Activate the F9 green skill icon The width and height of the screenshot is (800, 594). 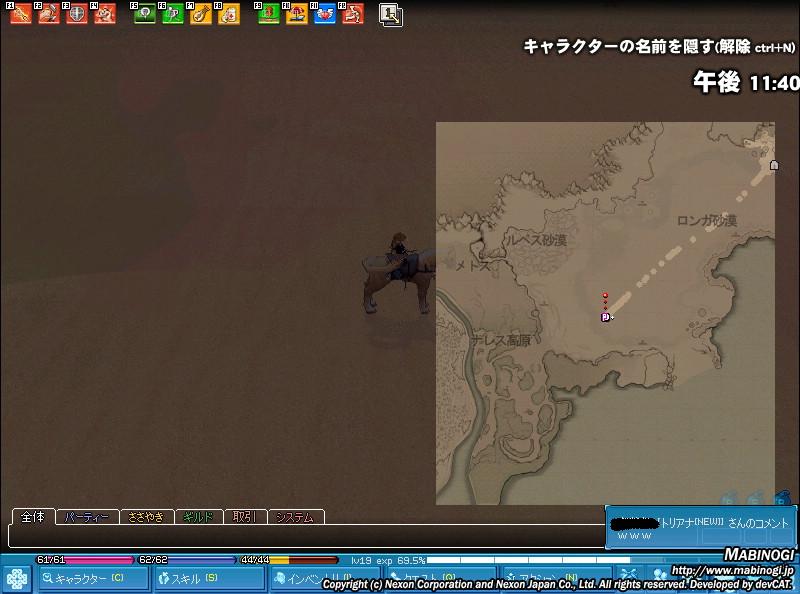[x=269, y=14]
